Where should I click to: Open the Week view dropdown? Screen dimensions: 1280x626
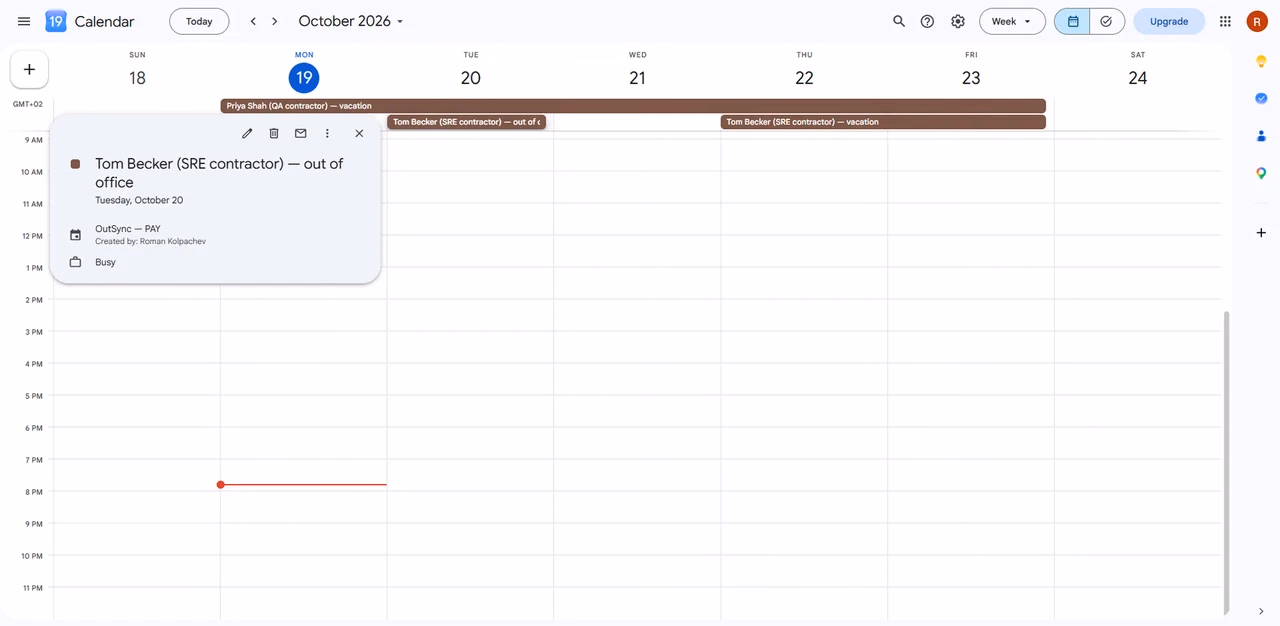(1012, 21)
